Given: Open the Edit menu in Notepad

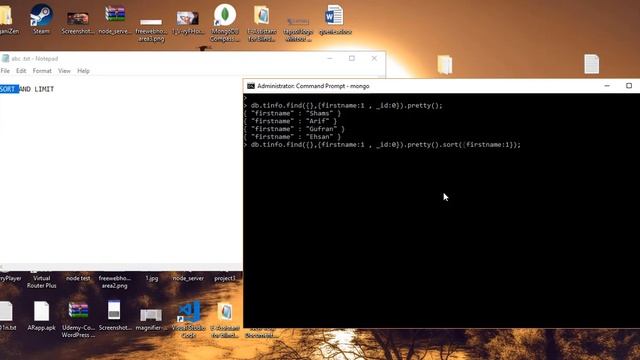Looking at the screenshot, I should (x=21, y=71).
